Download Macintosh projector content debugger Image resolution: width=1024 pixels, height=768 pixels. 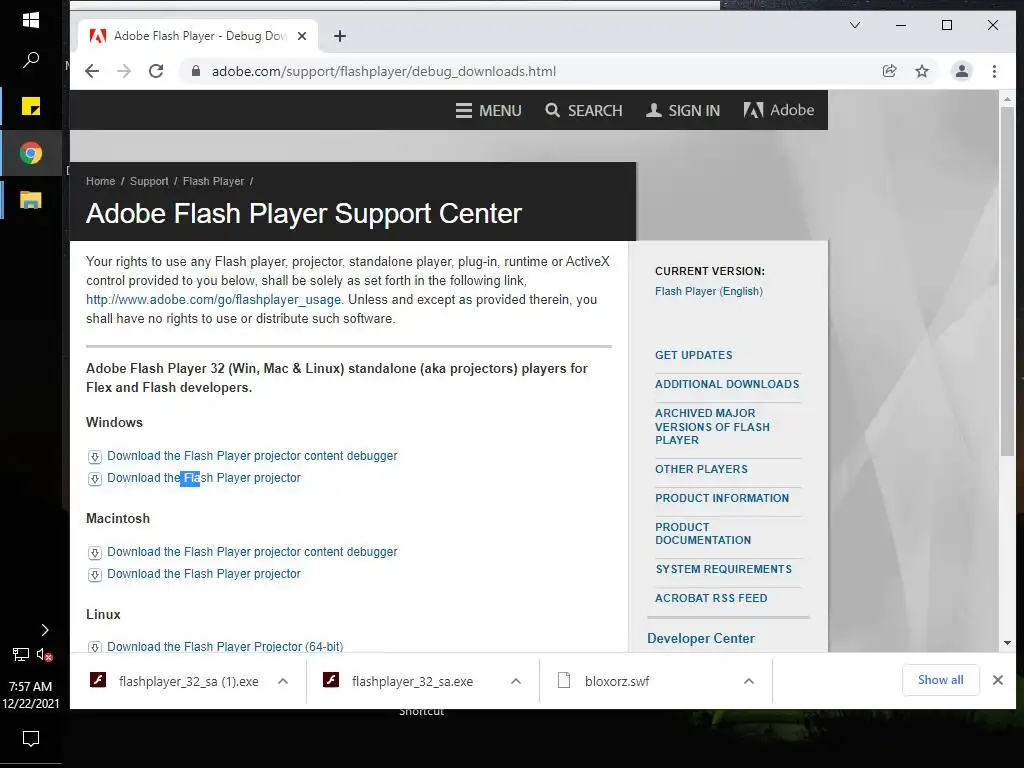(x=252, y=552)
